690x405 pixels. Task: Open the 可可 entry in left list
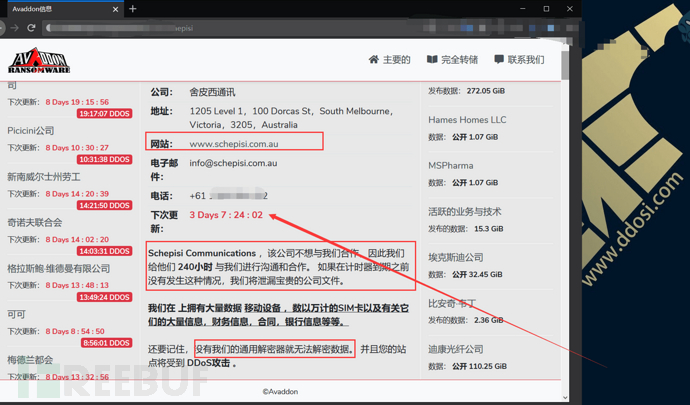coord(16,314)
